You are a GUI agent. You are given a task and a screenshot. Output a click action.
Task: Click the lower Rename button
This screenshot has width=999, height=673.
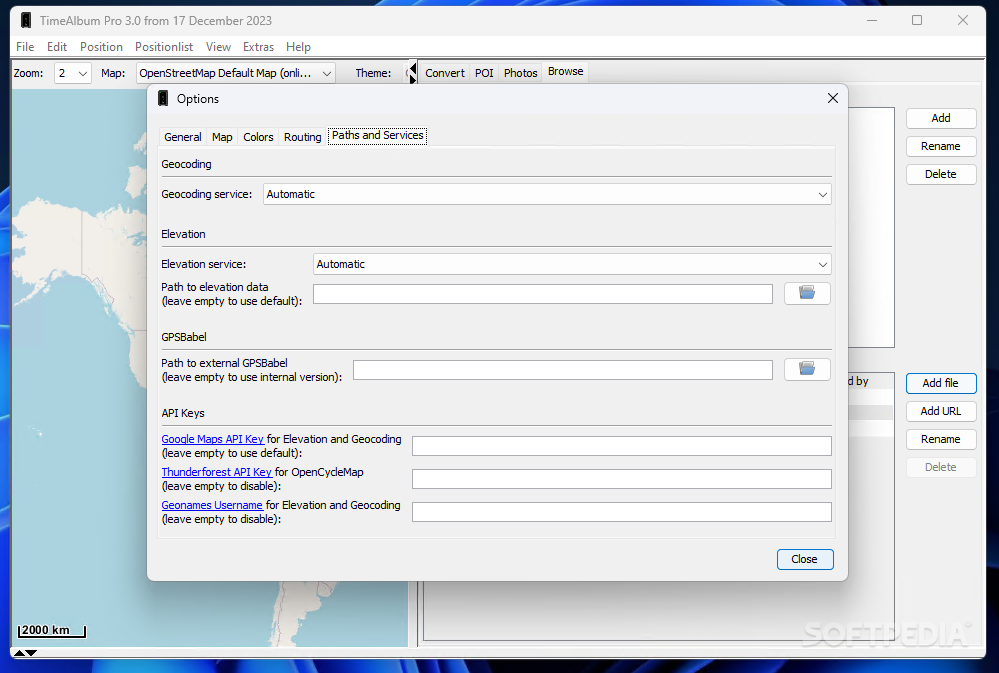[940, 439]
